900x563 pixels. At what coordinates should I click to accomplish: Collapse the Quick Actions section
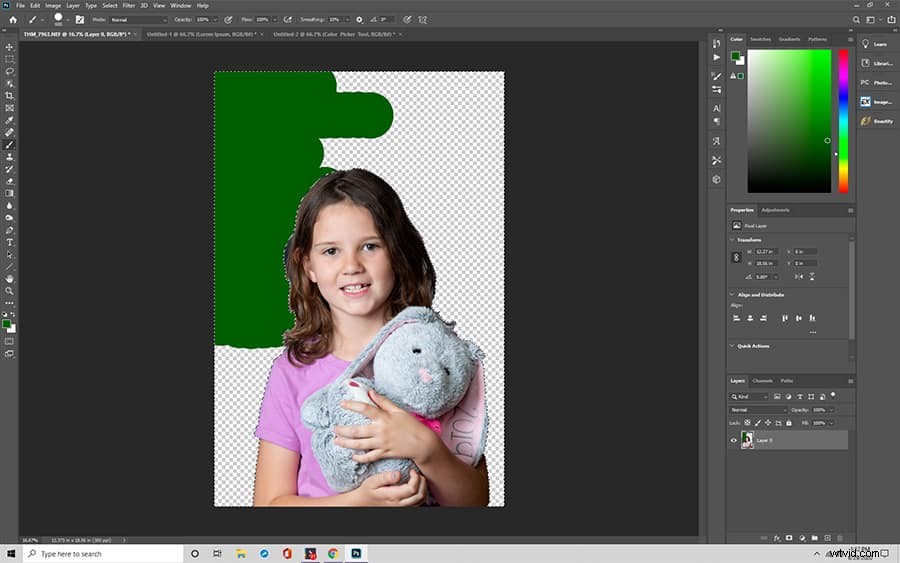(732, 346)
